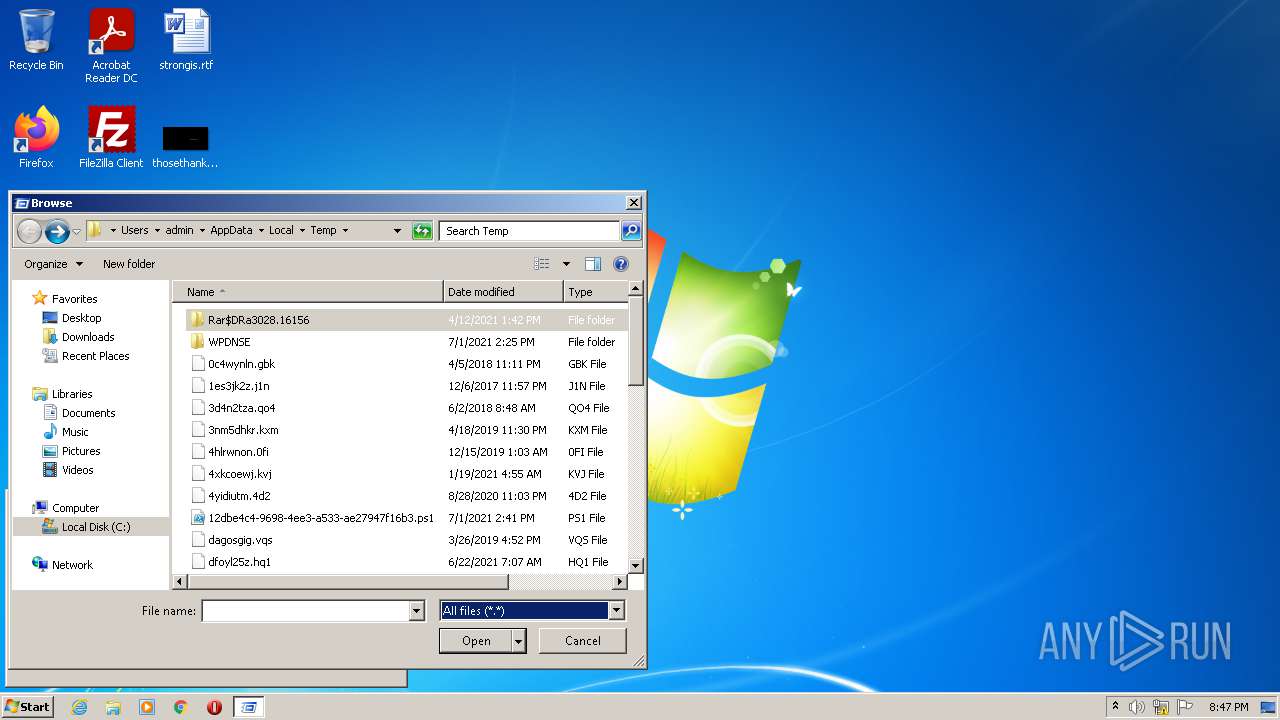The image size is (1280, 720).
Task: Click Users in the address path
Action: tap(135, 230)
